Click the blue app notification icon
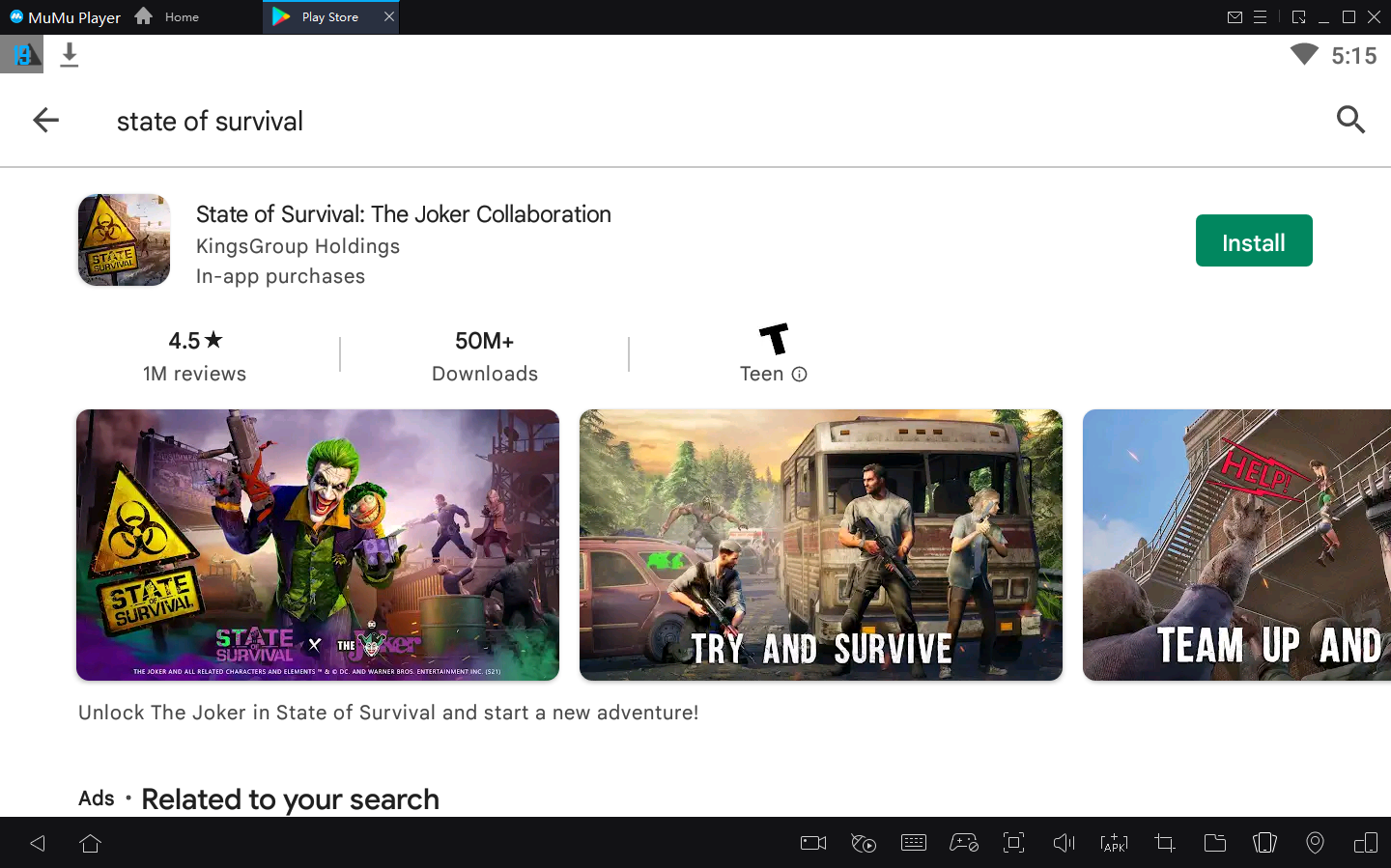Viewport: 1391px width, 868px height. [x=21, y=55]
